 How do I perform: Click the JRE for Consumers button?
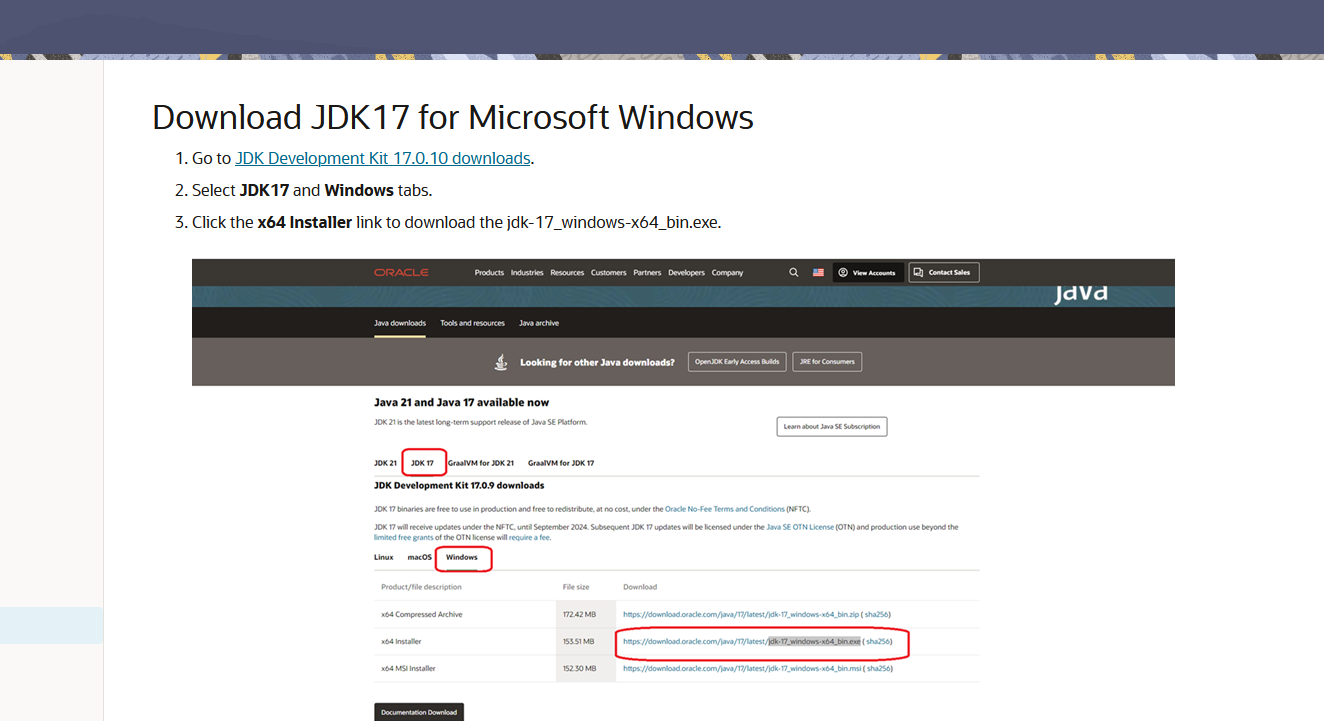point(827,362)
